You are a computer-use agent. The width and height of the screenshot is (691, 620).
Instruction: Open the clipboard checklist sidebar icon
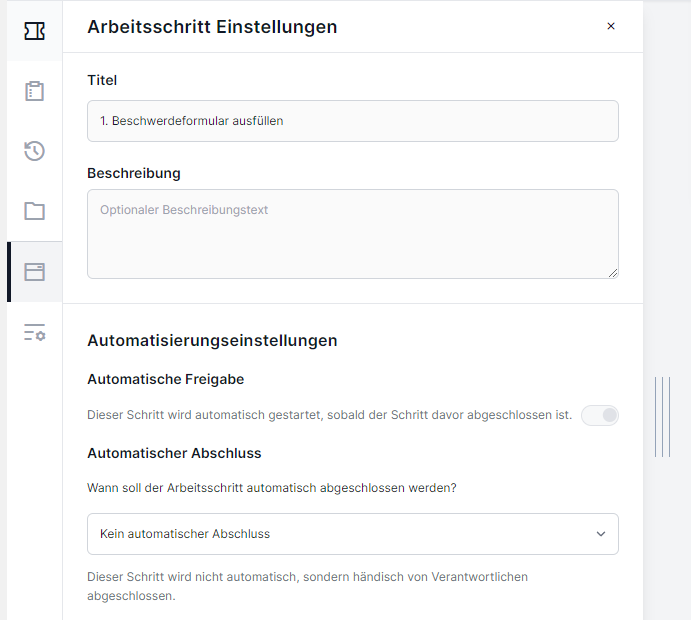[34, 91]
